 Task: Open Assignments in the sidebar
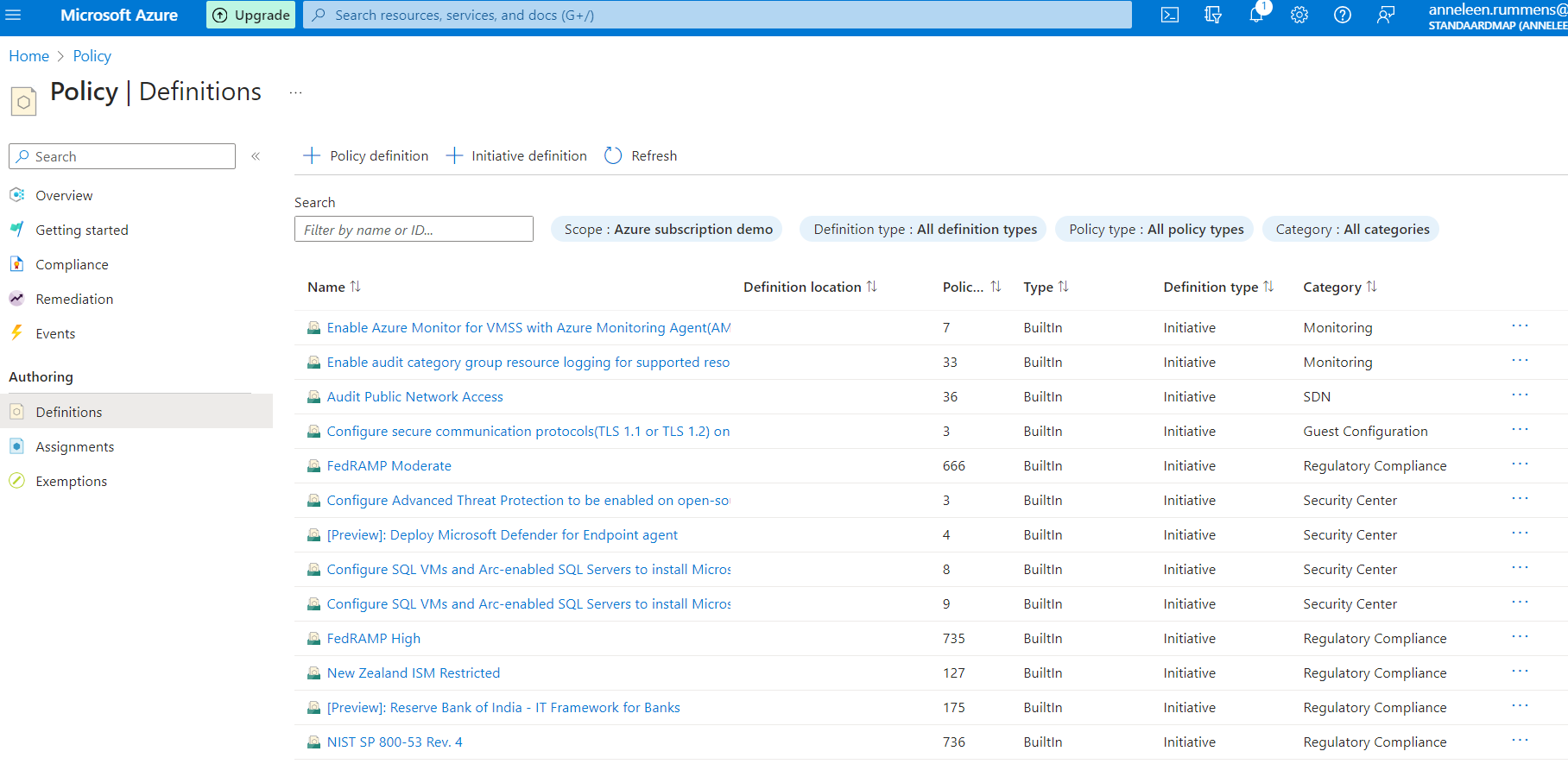[74, 447]
